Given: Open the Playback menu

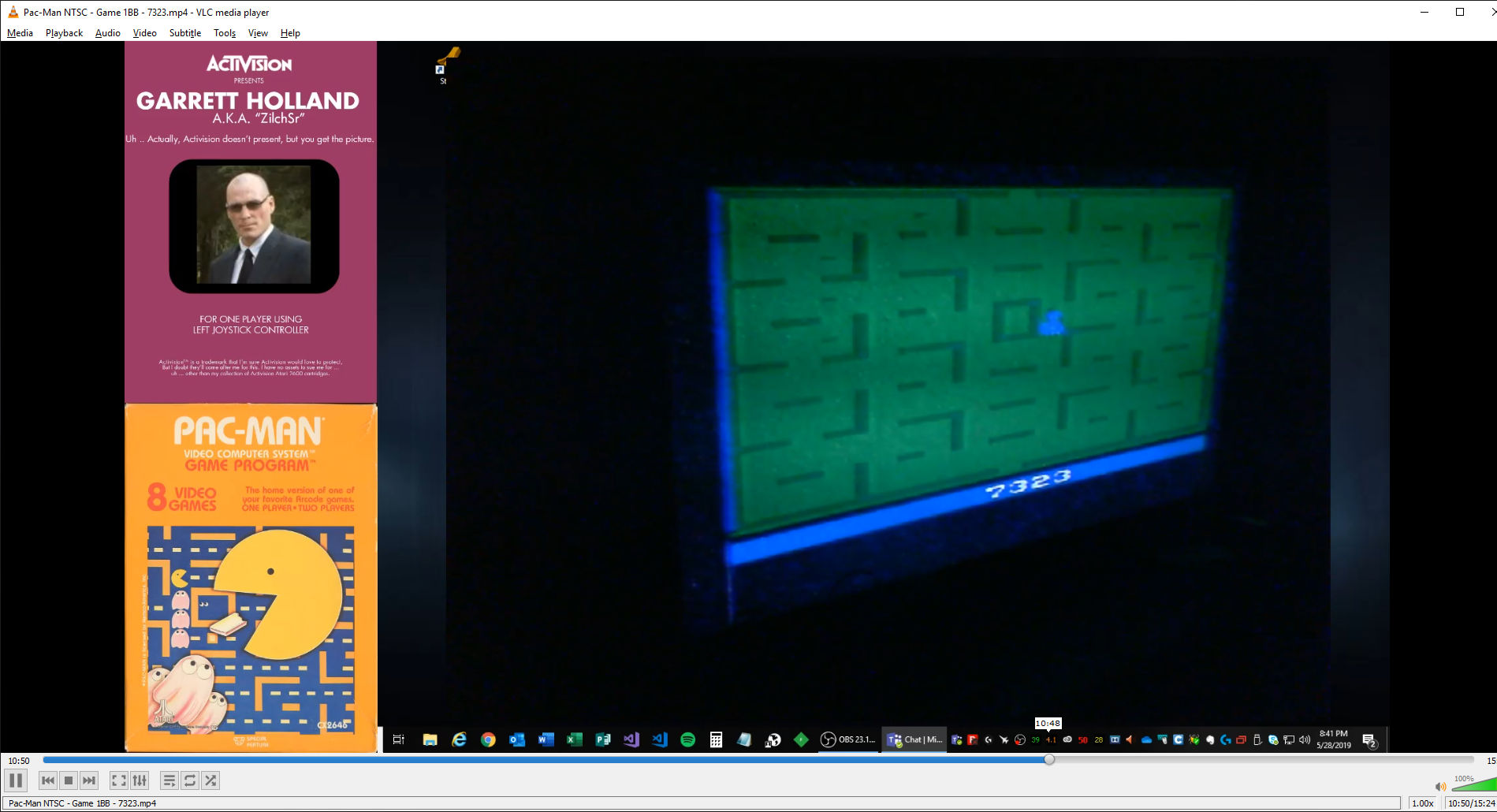Looking at the screenshot, I should pyautogui.click(x=64, y=33).
